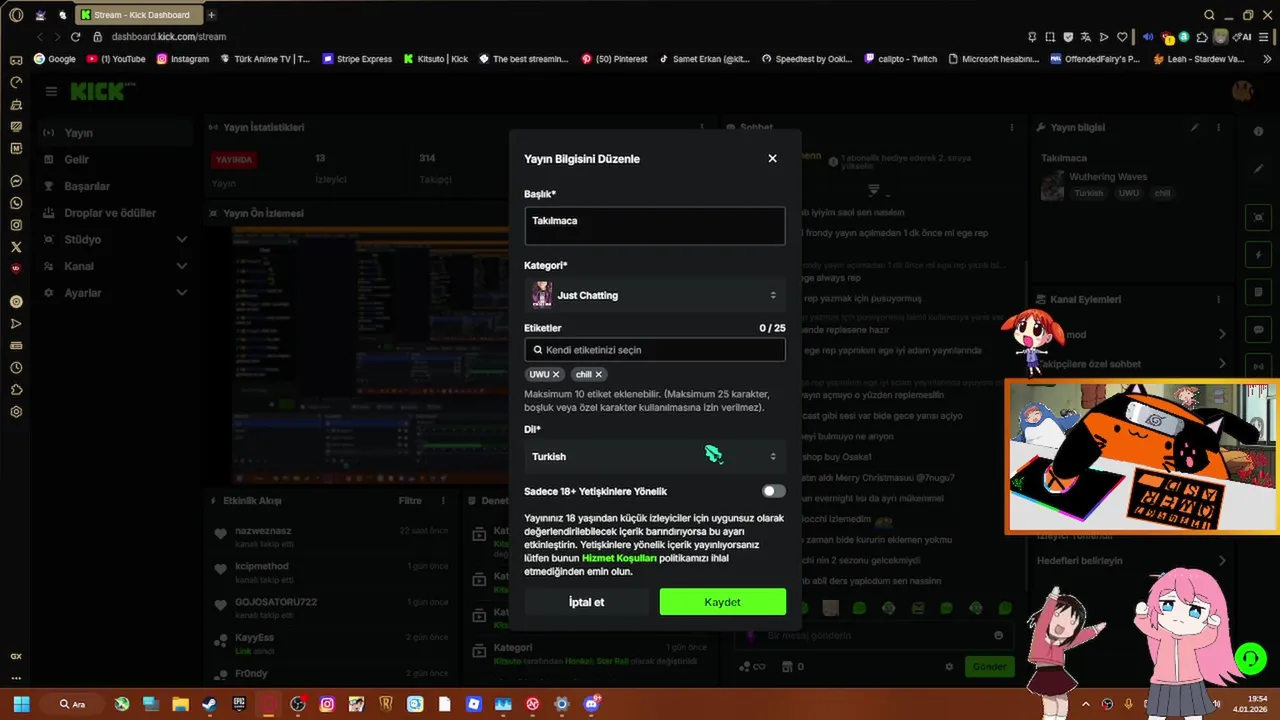Click the KICK logo
Viewport: 1280px width, 720px height.
[x=96, y=92]
